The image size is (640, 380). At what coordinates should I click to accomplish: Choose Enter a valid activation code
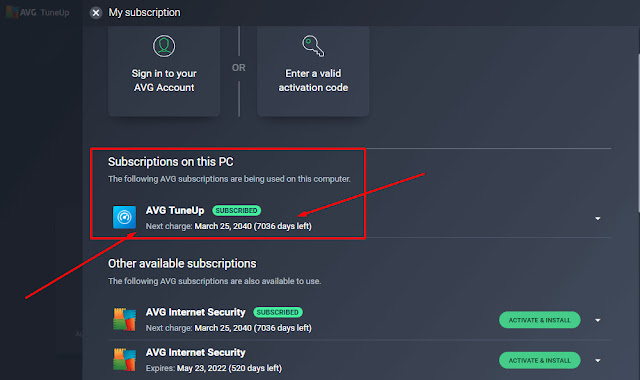tap(313, 71)
